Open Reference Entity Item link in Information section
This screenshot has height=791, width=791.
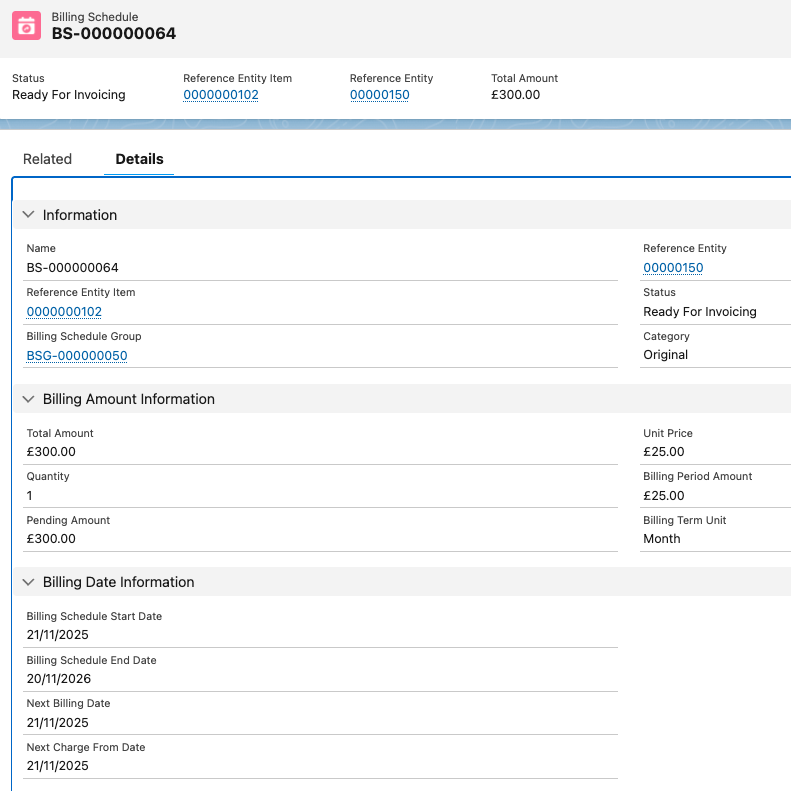64,312
